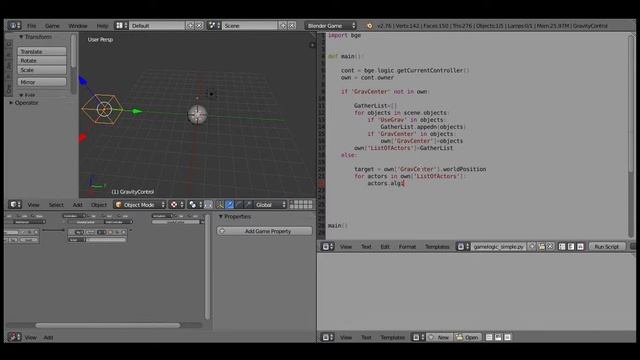This screenshot has width=640, height=360.
Task: Toggle word wrap display
Action: [571, 247]
